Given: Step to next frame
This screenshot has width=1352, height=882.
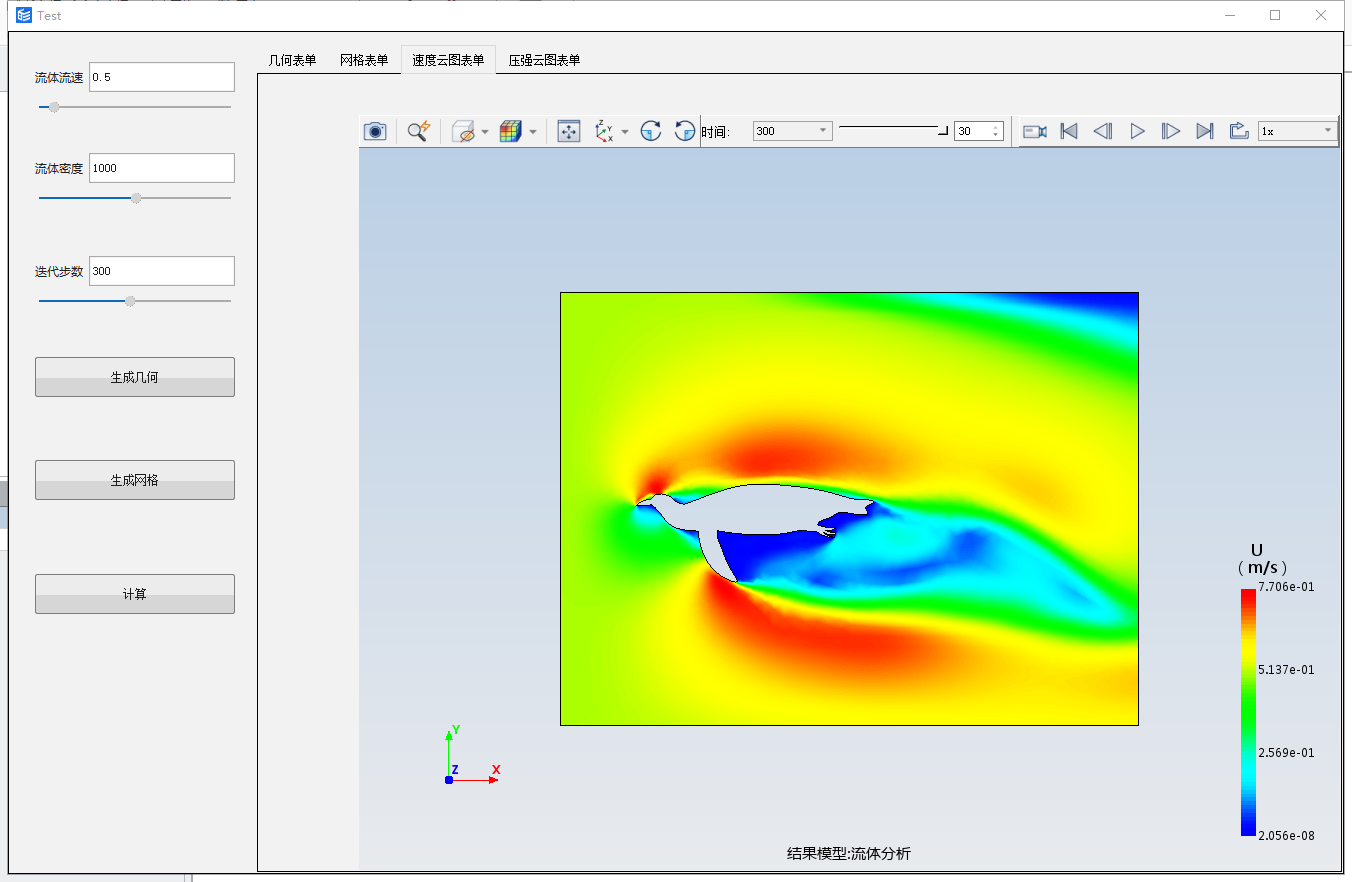Looking at the screenshot, I should [x=1171, y=131].
